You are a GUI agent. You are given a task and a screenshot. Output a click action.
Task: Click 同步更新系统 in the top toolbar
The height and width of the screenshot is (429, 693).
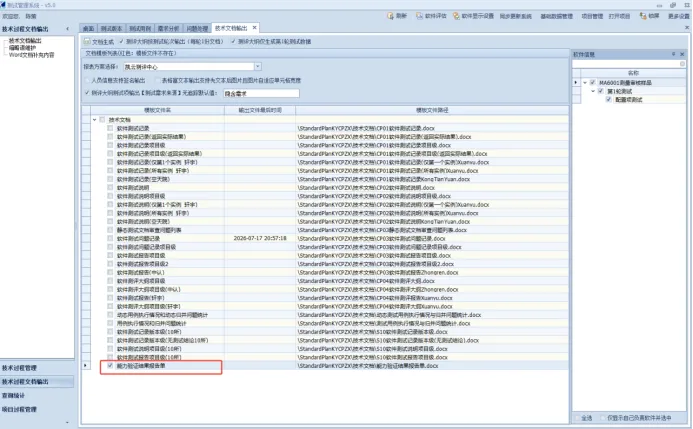pyautogui.click(x=516, y=16)
